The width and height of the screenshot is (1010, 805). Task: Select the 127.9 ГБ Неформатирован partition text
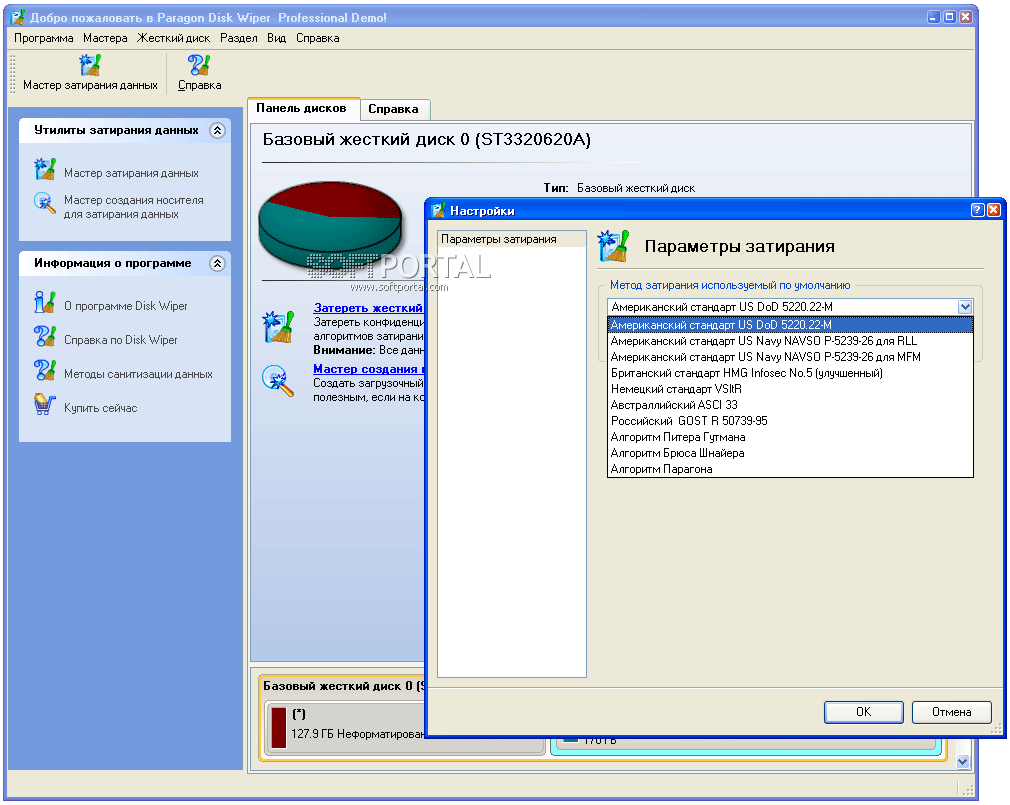[357, 734]
